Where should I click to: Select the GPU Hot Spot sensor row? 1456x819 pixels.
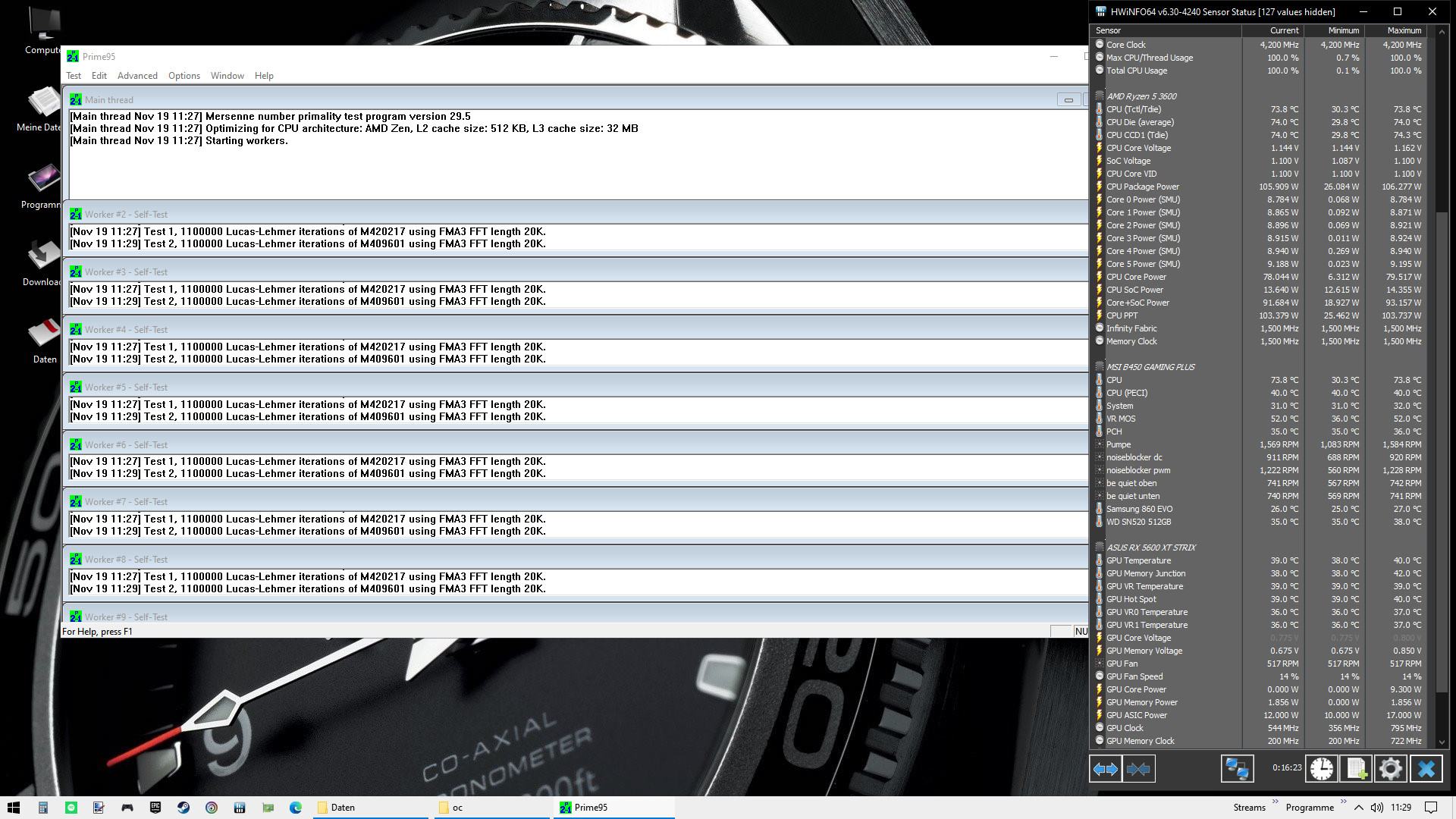[x=1259, y=599]
